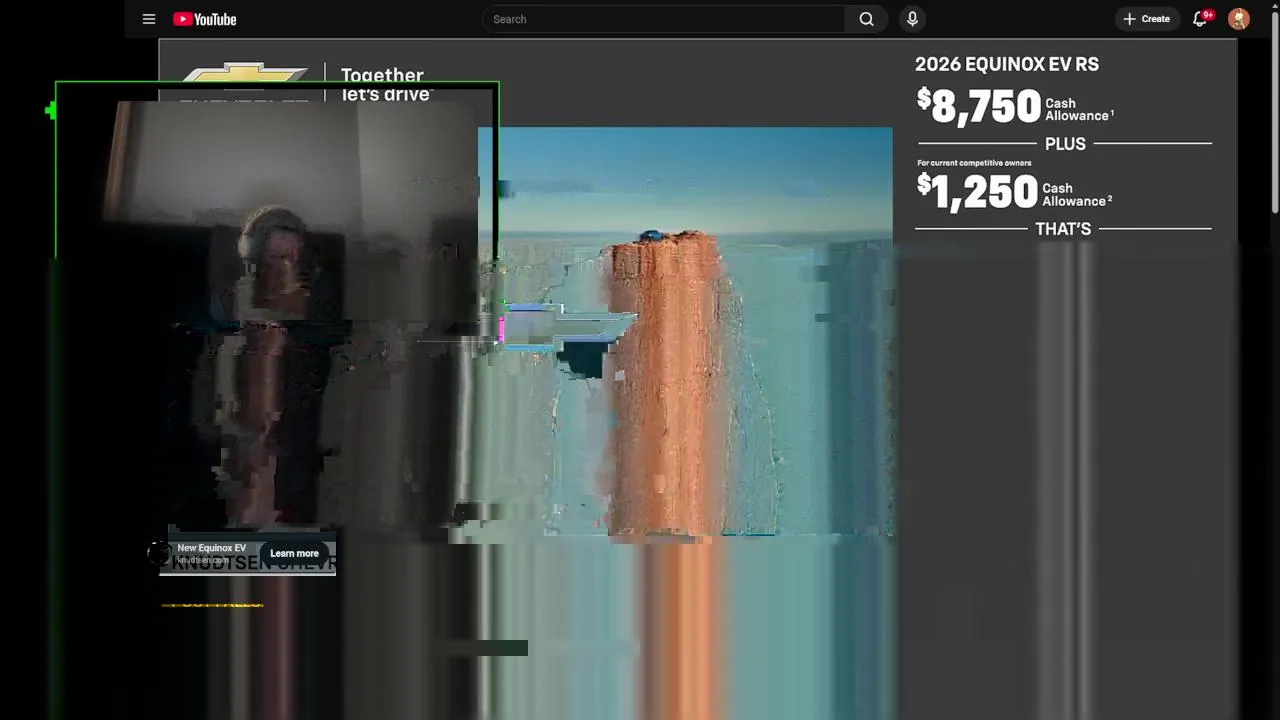Screen dimensions: 1280x720
Task: Click the Chevrolet bowtie logo
Action: [x=245, y=75]
